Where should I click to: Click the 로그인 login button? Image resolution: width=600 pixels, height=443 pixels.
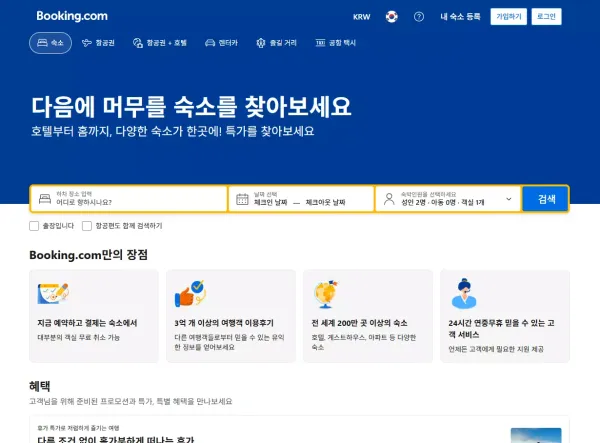click(546, 16)
